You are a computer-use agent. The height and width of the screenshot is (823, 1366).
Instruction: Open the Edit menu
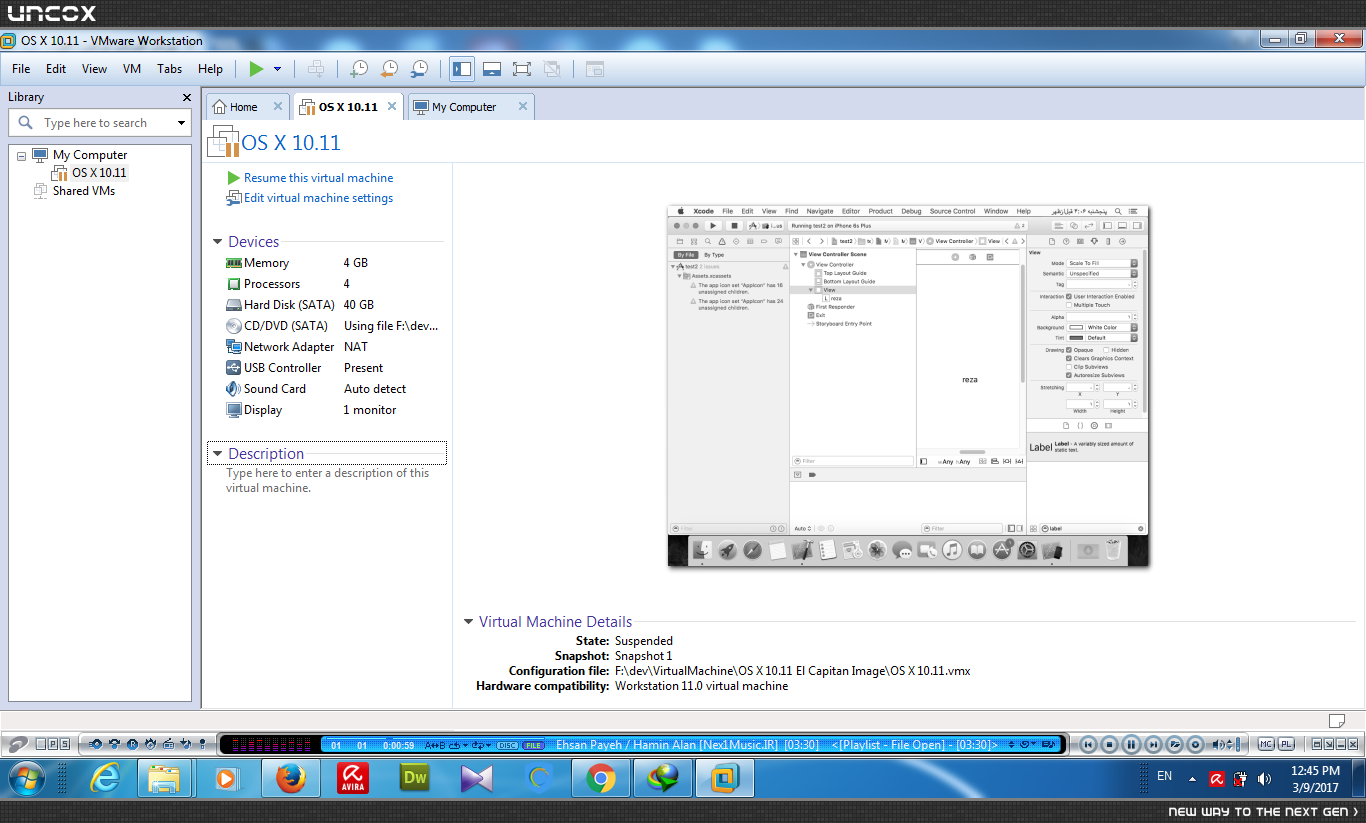click(x=56, y=69)
